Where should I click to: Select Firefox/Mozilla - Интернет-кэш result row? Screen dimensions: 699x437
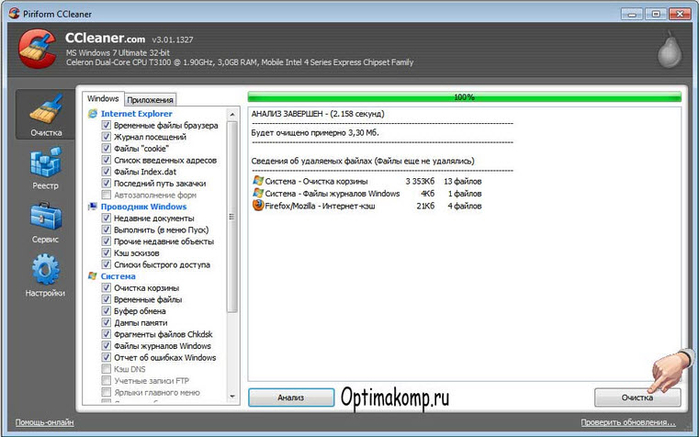(367, 206)
